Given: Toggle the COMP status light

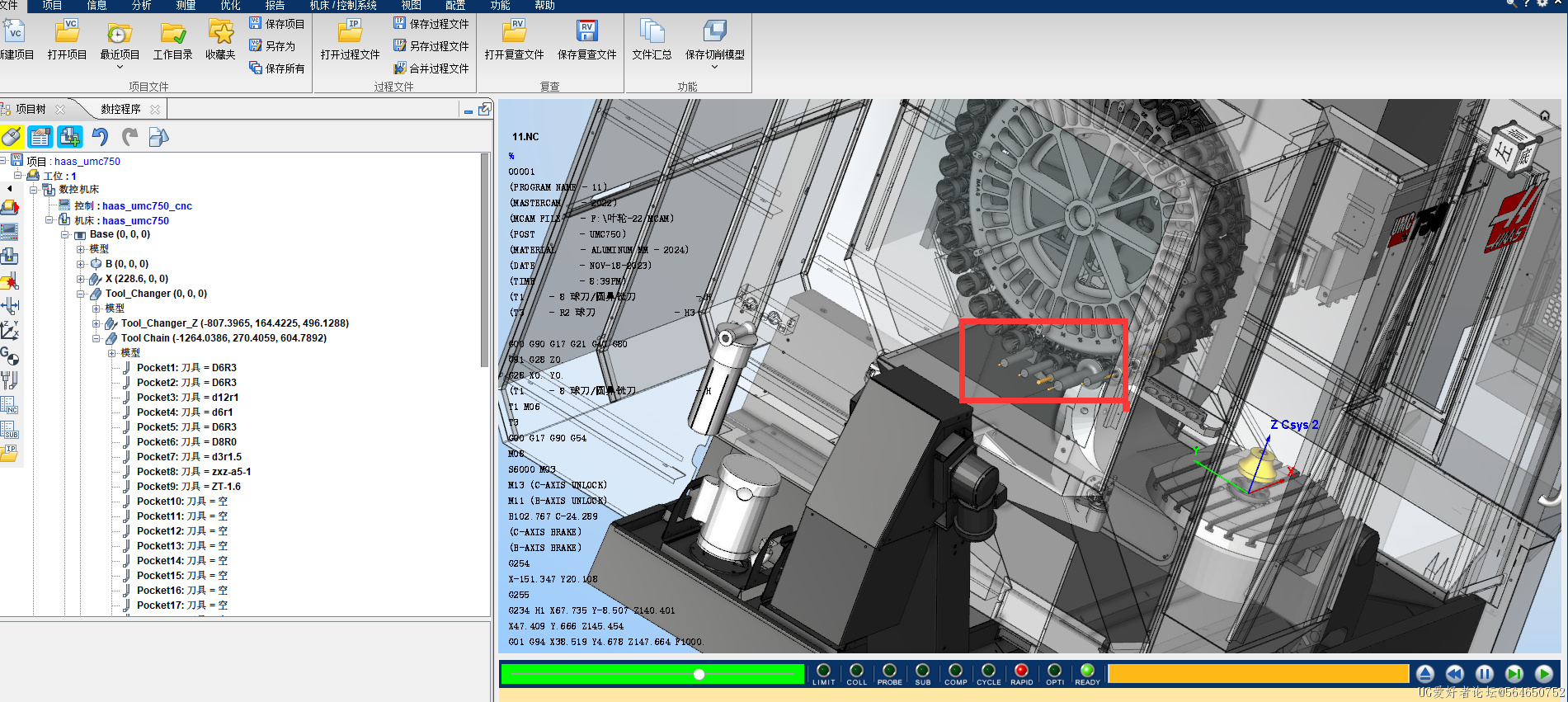Looking at the screenshot, I should point(955,671).
